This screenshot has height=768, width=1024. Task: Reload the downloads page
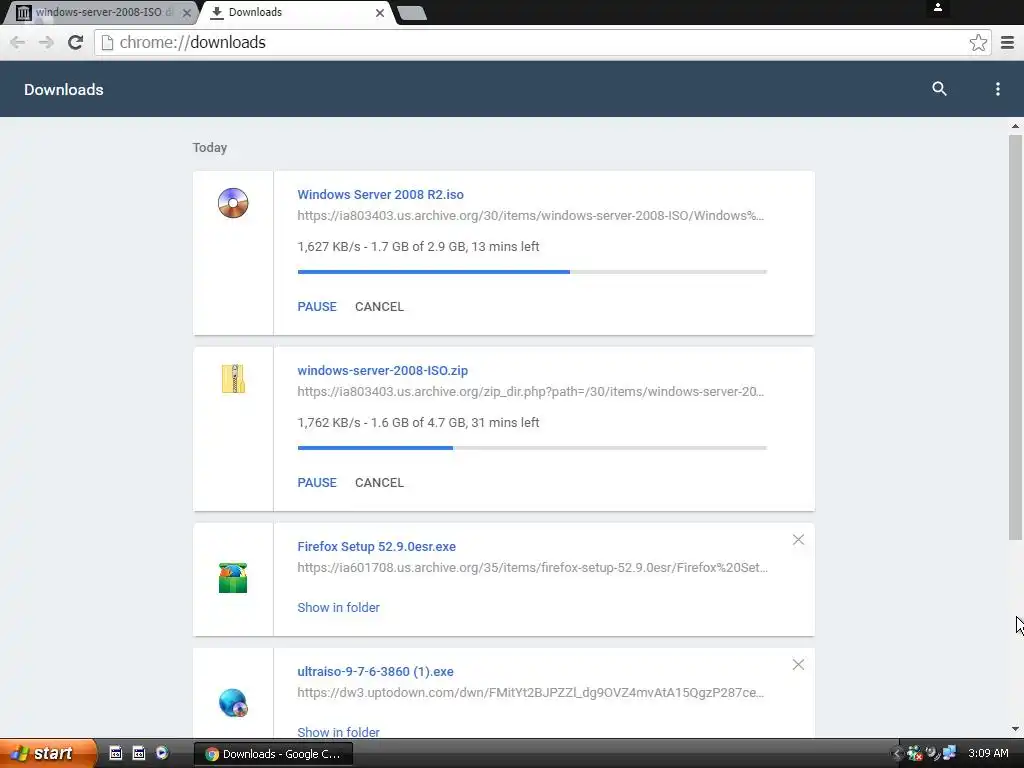coord(76,42)
